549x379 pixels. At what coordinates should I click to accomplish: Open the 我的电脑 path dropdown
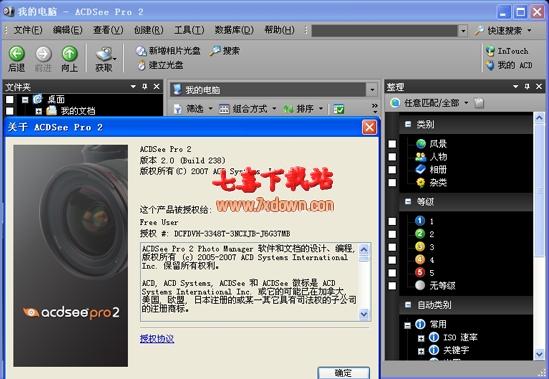[372, 90]
